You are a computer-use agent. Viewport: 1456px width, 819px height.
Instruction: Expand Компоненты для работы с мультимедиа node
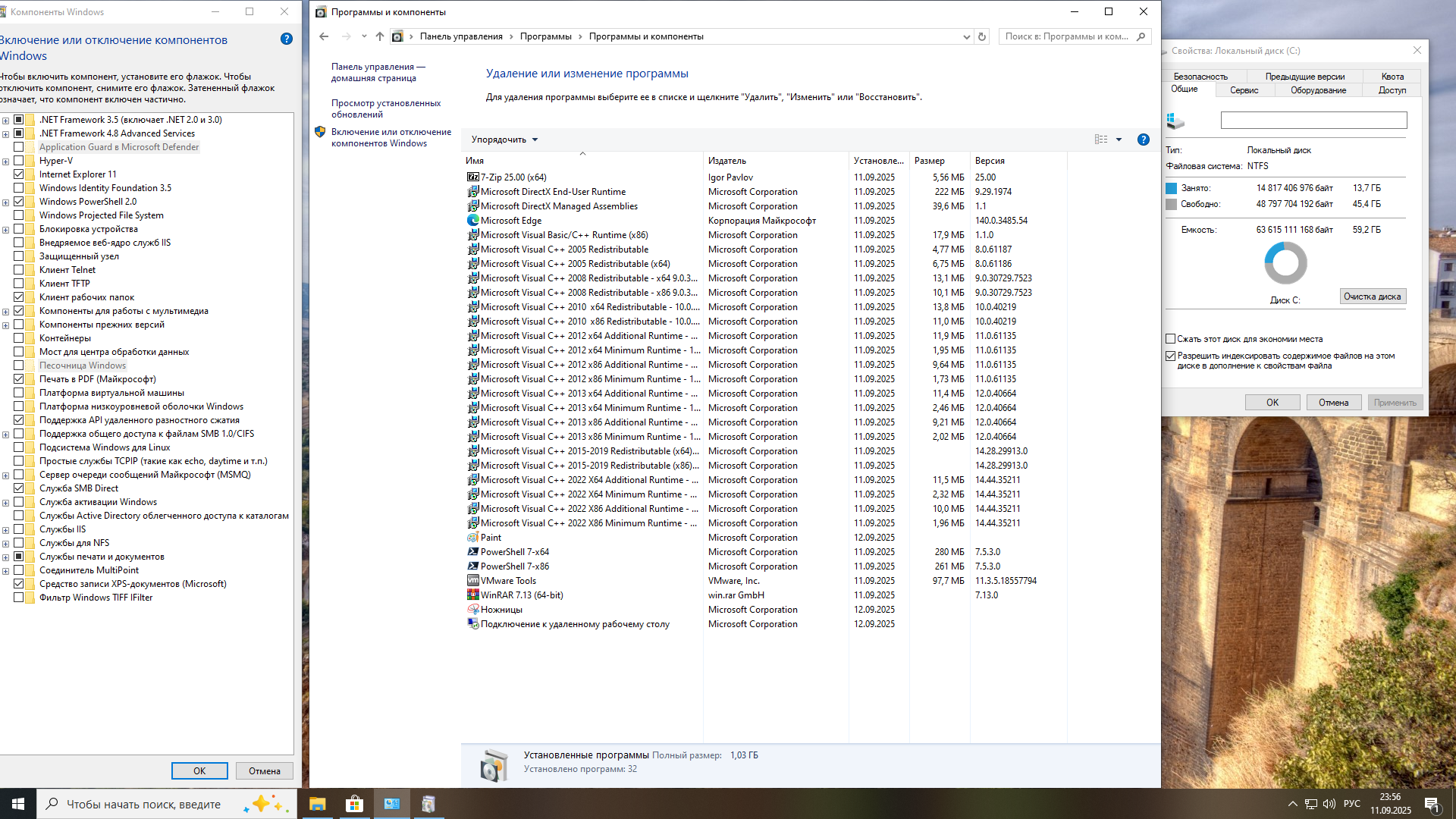pyautogui.click(x=6, y=311)
